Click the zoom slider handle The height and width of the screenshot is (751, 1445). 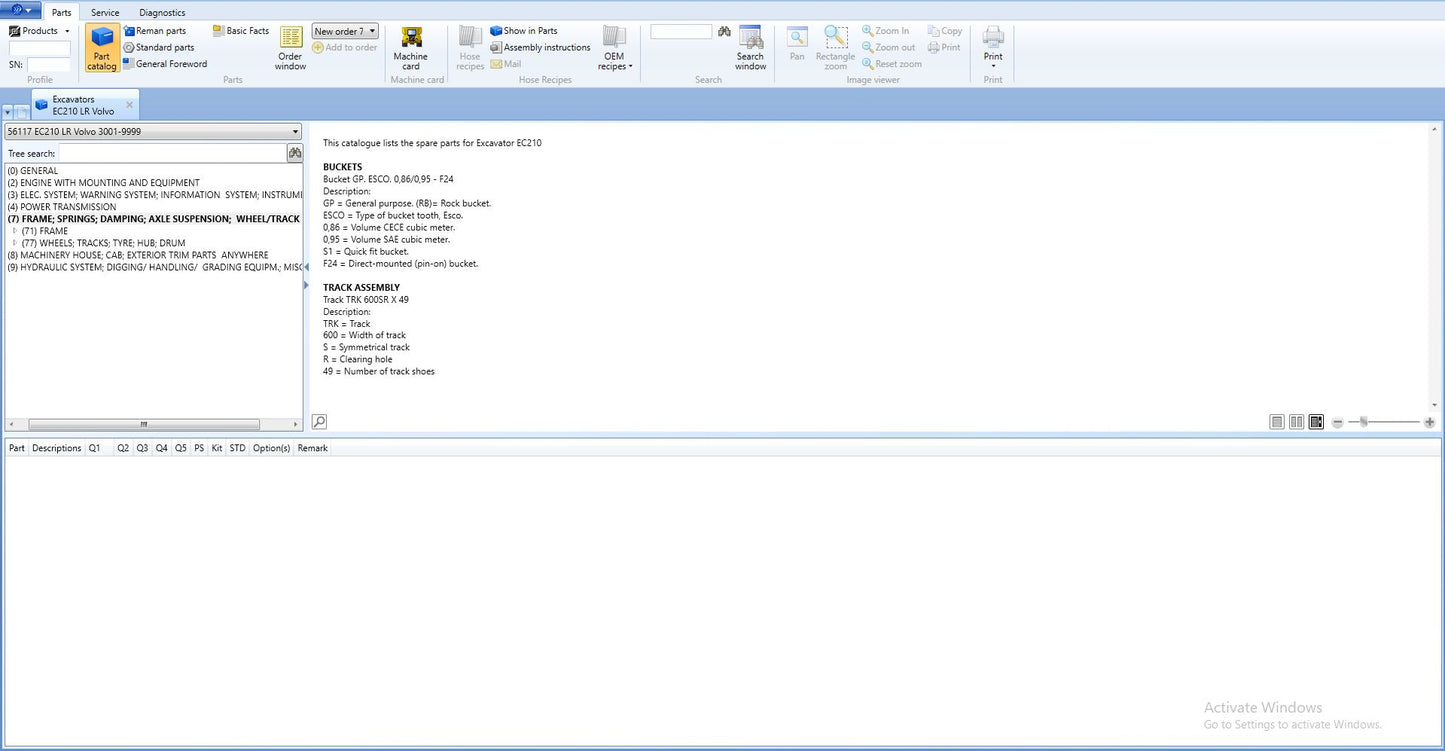[1363, 422]
